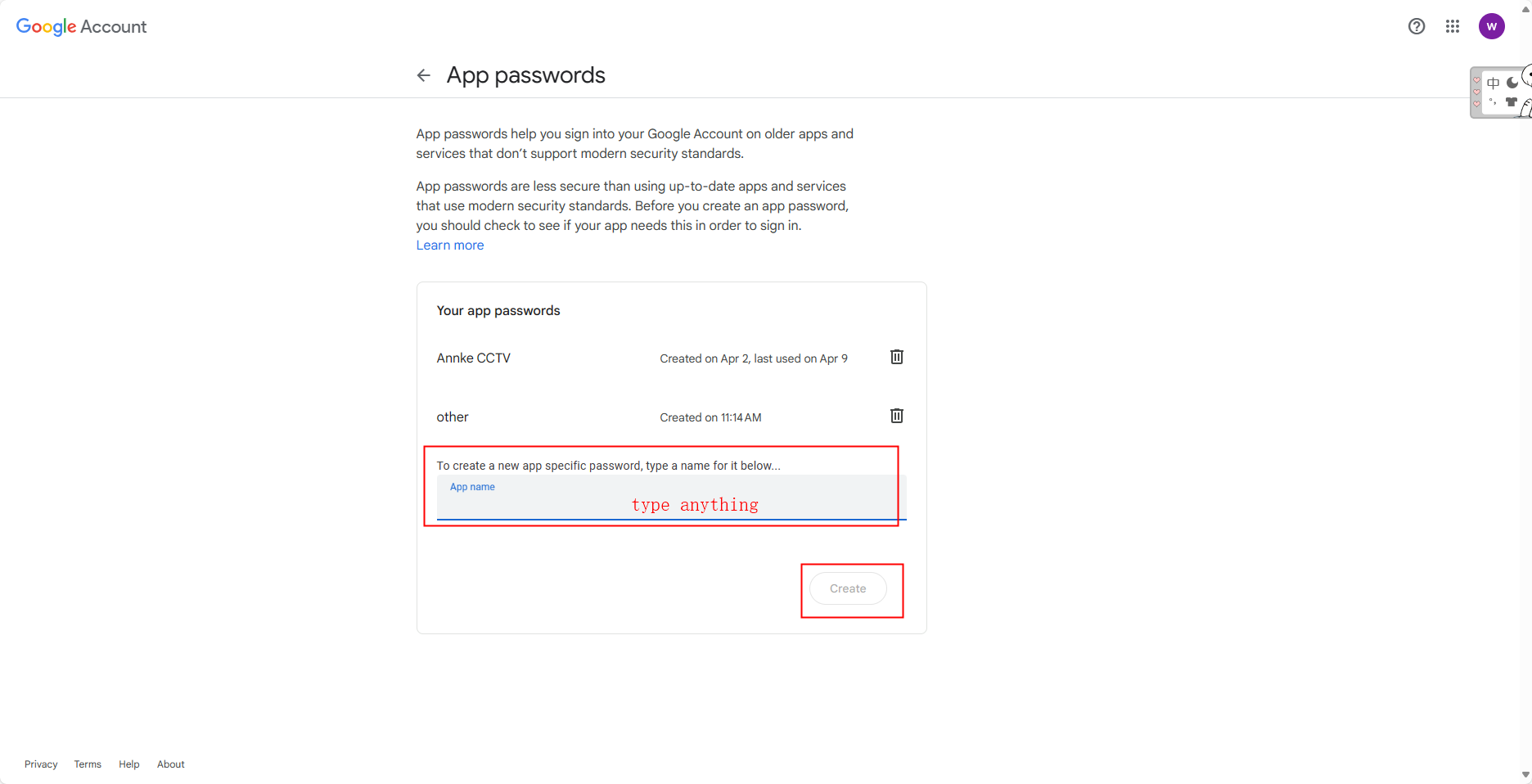Click the Google Account logo
The image size is (1532, 784).
click(81, 26)
